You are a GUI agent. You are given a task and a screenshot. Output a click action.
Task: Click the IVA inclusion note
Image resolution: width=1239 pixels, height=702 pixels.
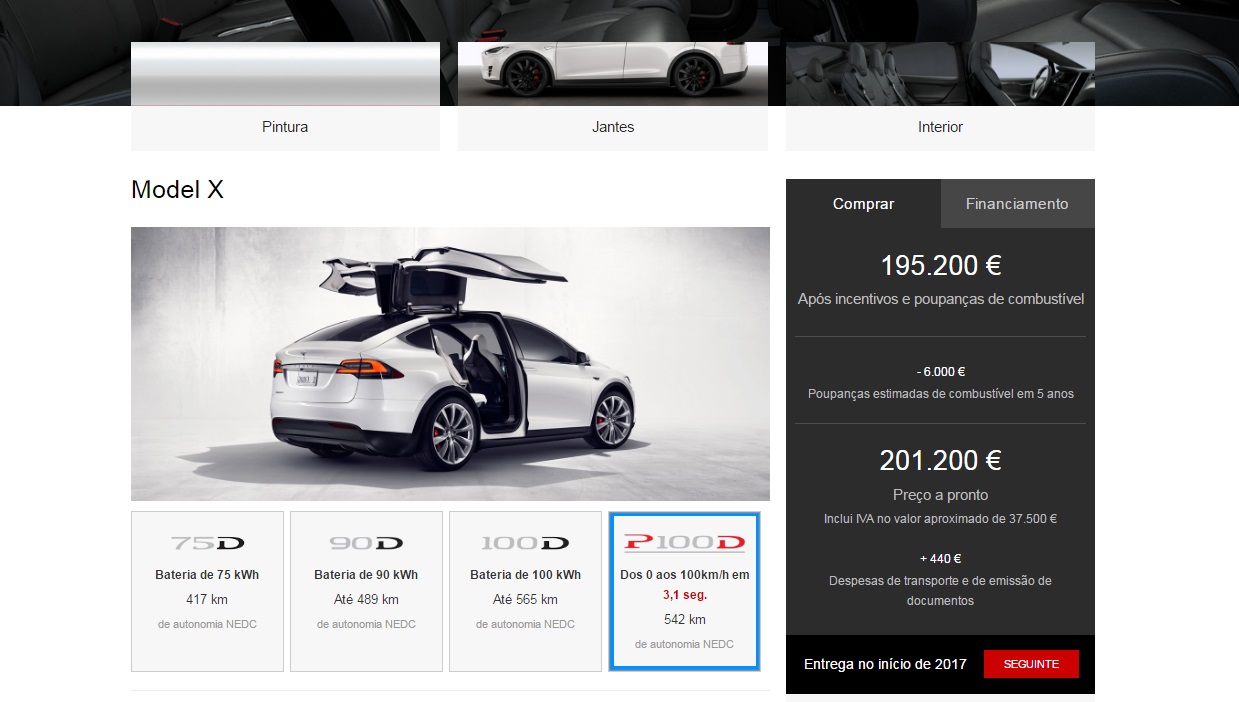point(939,518)
